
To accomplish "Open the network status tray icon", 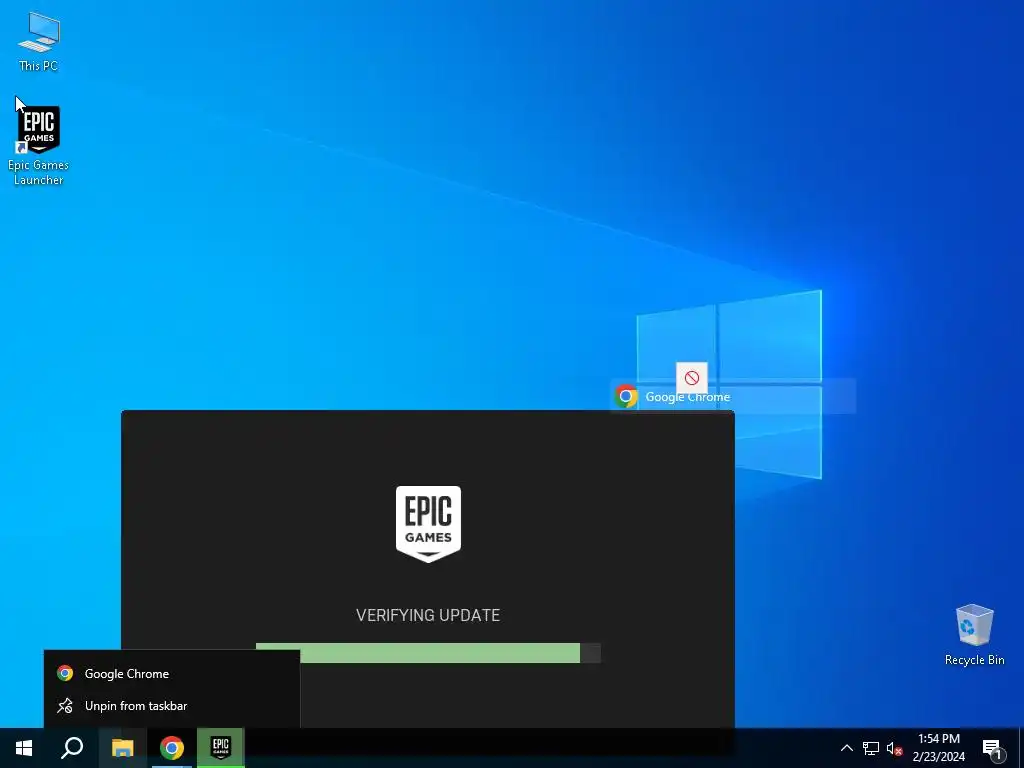I will click(871, 748).
